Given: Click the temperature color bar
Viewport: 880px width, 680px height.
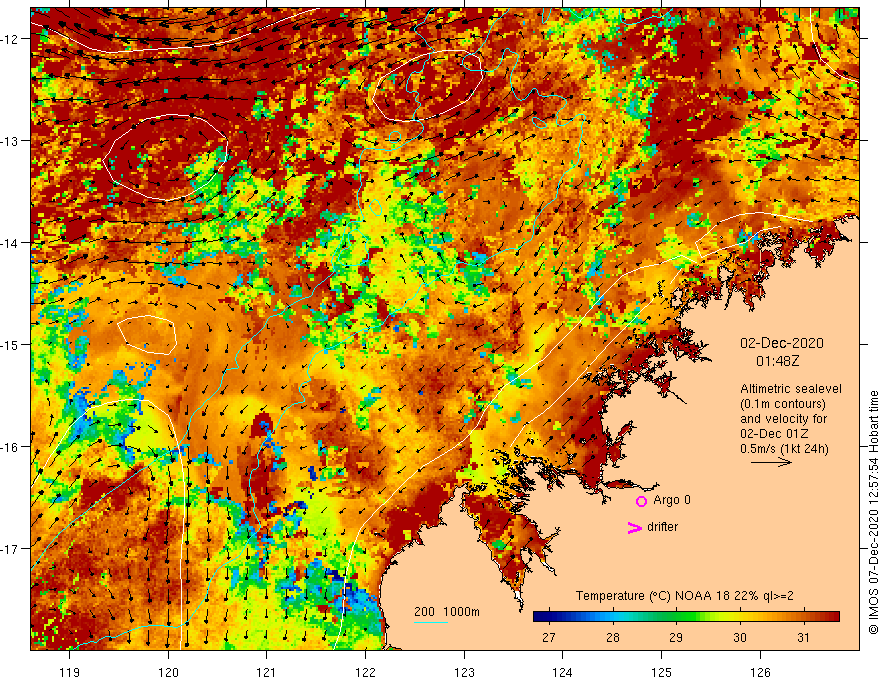Looking at the screenshot, I should (686, 617).
